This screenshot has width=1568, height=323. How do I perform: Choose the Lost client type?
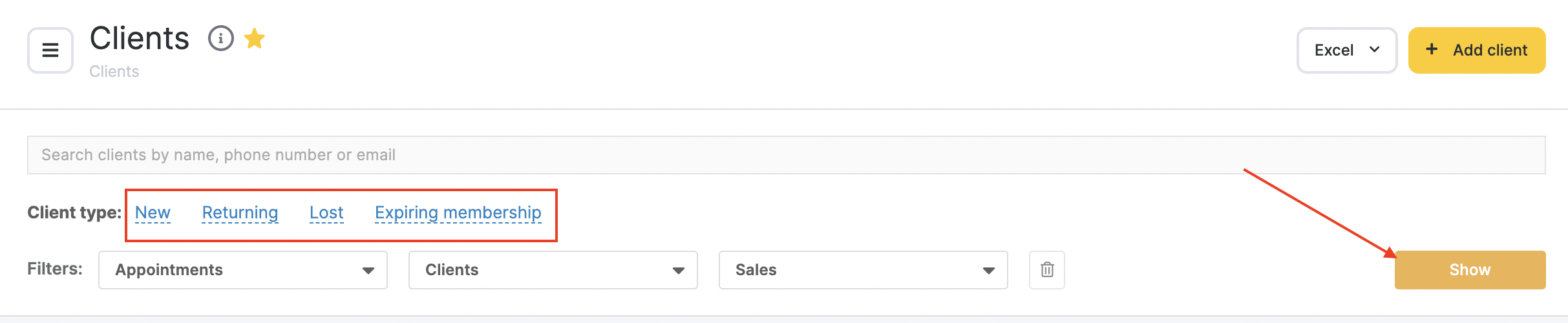pos(326,213)
